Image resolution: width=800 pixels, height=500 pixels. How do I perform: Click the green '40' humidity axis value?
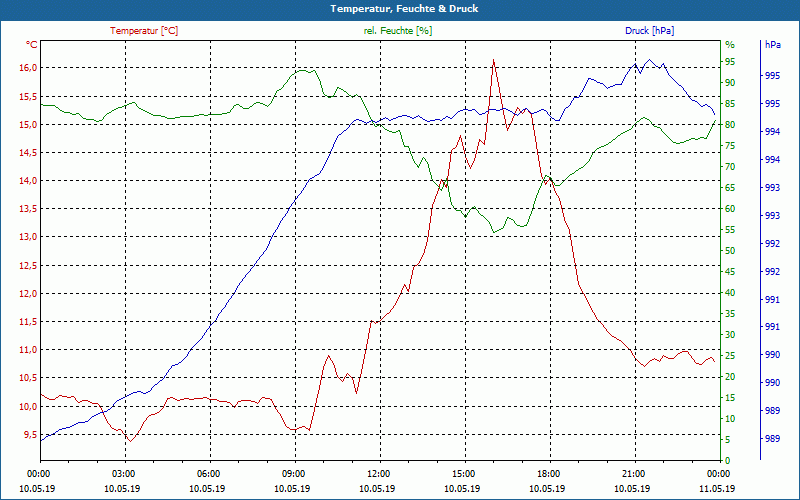pos(730,293)
